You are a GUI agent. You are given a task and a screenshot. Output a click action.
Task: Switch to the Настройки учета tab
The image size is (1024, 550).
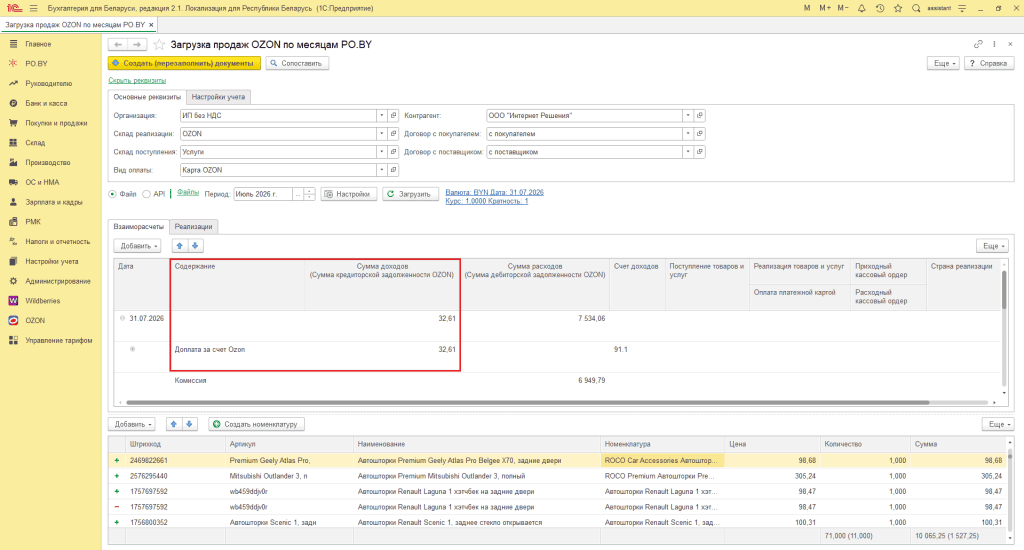point(218,97)
